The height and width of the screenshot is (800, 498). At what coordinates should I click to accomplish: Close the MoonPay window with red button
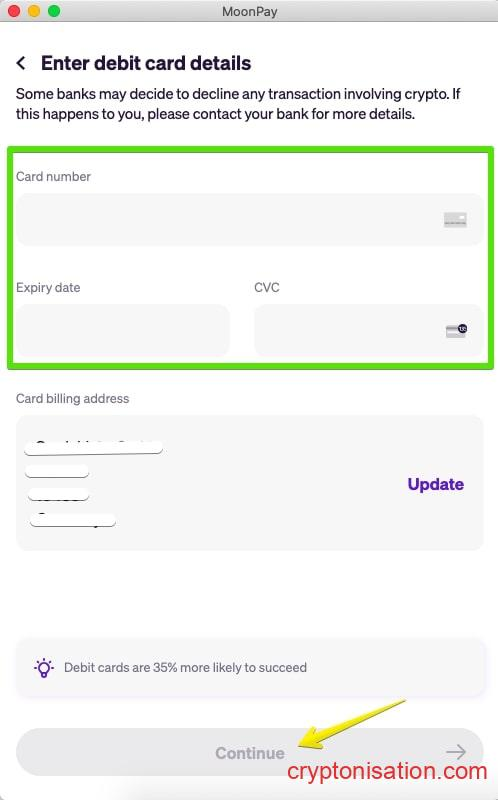(x=14, y=11)
